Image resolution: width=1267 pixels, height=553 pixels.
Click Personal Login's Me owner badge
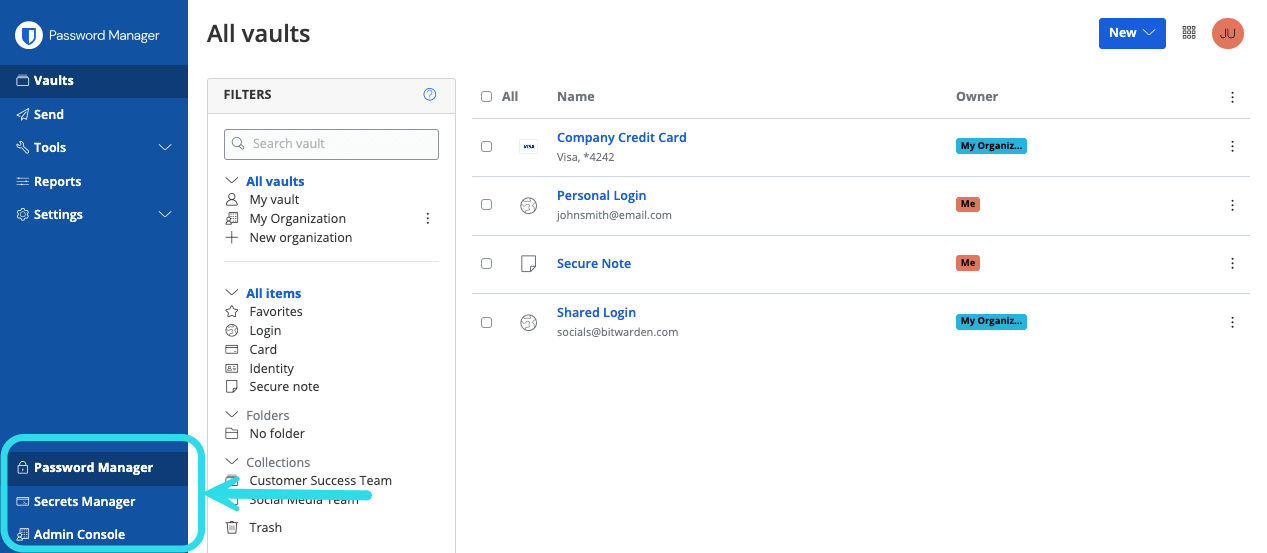pos(967,204)
